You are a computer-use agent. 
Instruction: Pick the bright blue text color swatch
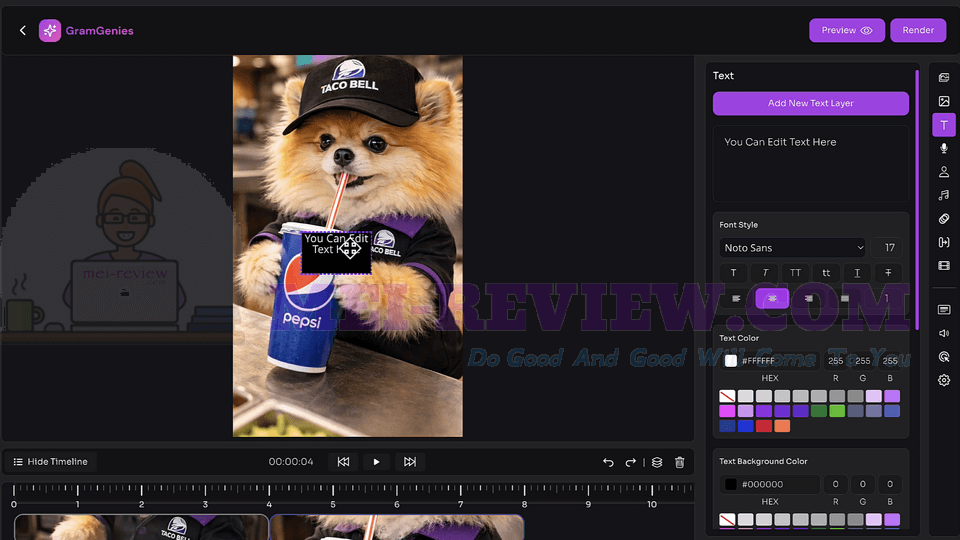click(x=746, y=426)
